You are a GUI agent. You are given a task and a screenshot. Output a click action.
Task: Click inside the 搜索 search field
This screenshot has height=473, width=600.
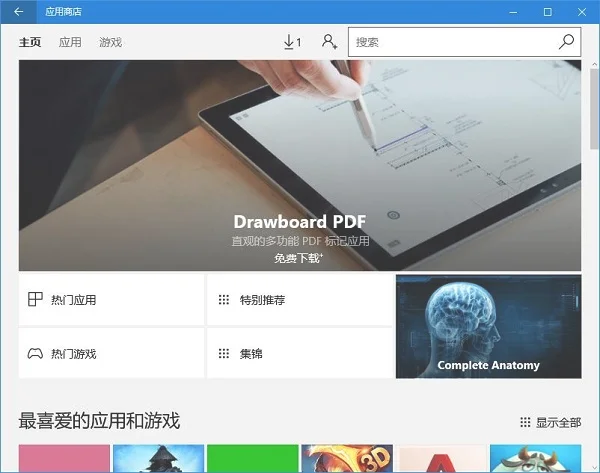click(464, 42)
